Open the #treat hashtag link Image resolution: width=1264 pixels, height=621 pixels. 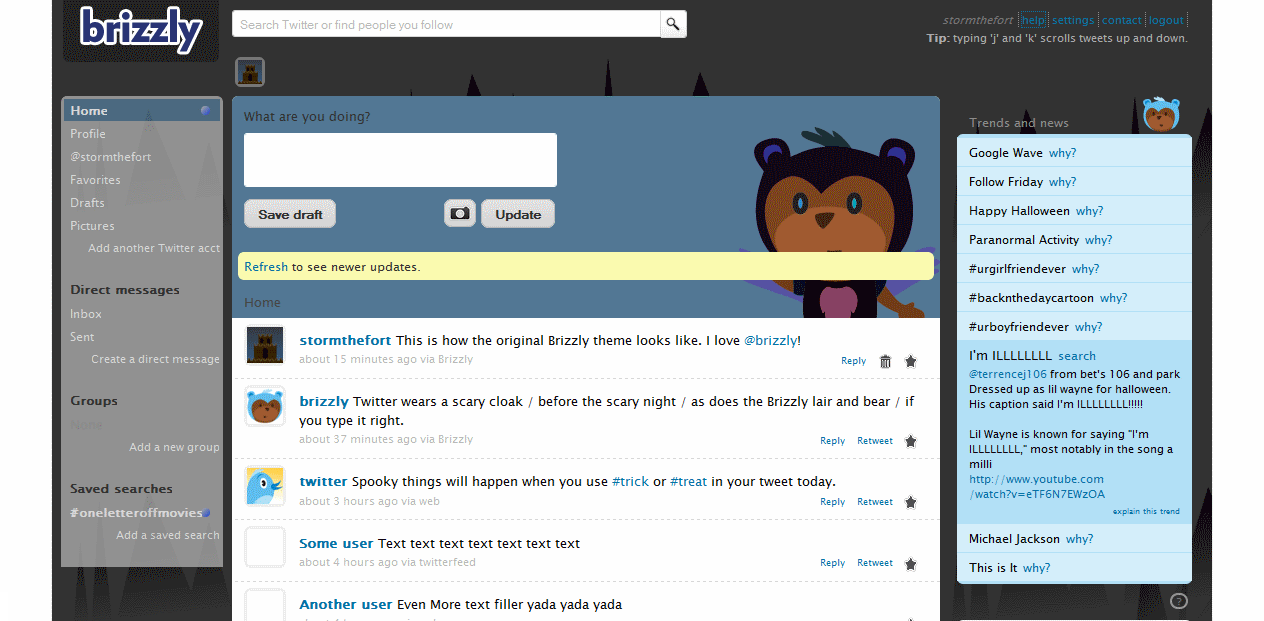click(x=688, y=481)
